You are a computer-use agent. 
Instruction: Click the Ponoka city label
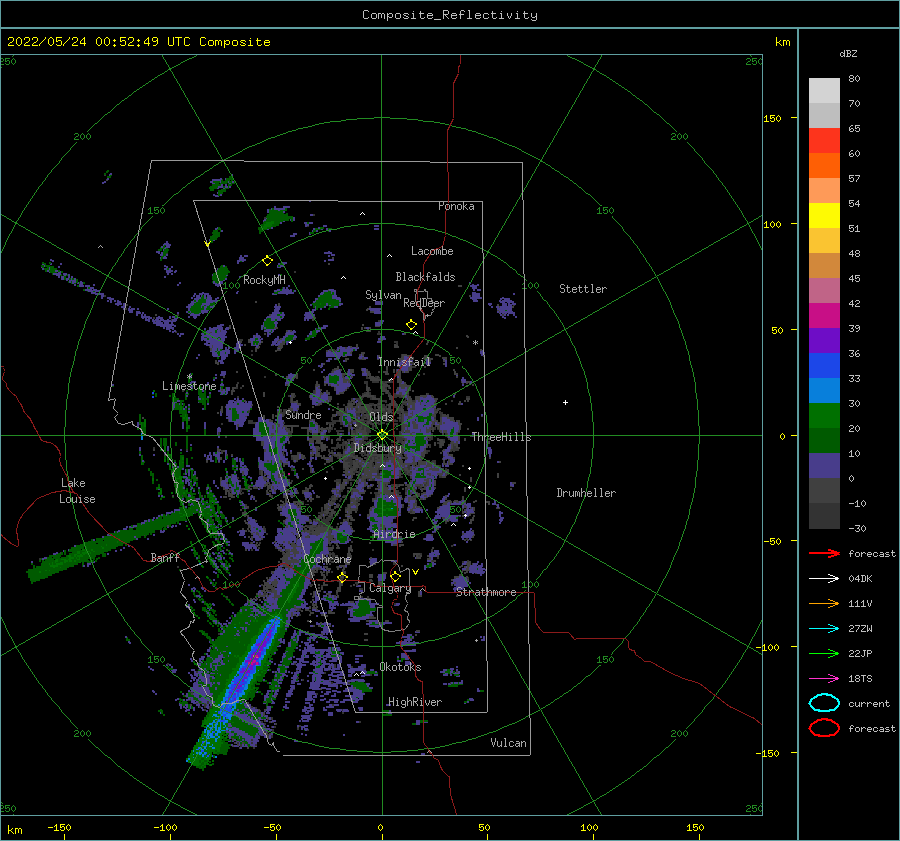(456, 206)
